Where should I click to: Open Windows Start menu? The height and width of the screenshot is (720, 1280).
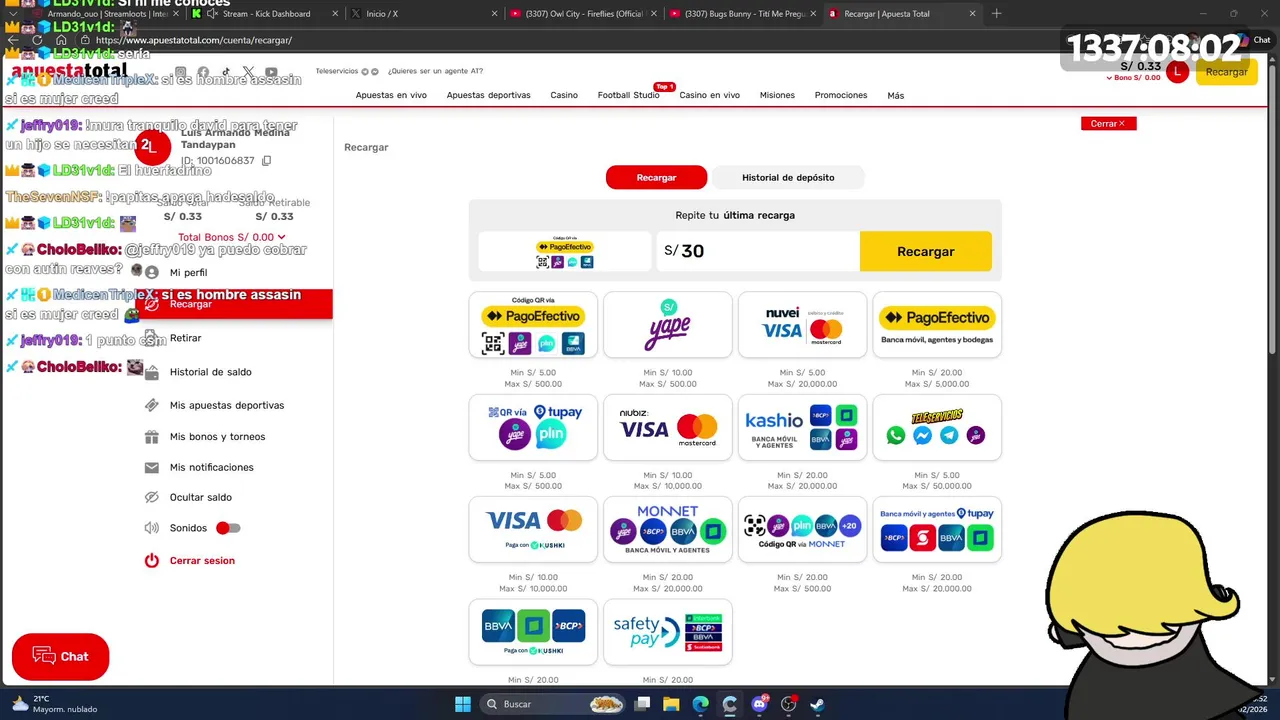coord(462,704)
